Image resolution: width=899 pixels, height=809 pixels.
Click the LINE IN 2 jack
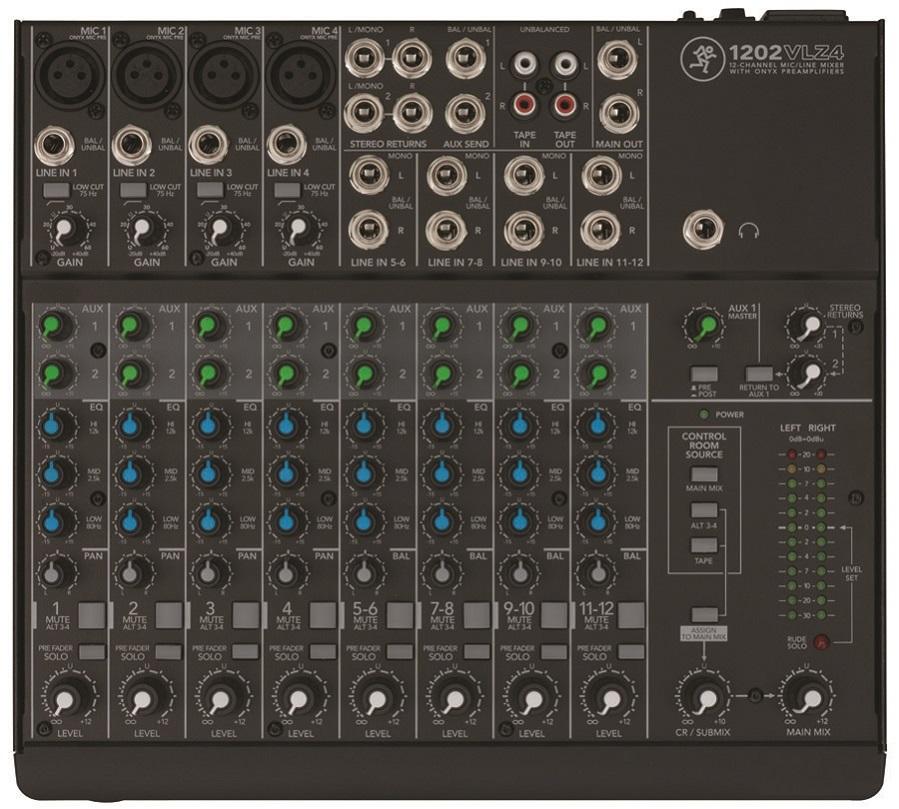[132, 146]
